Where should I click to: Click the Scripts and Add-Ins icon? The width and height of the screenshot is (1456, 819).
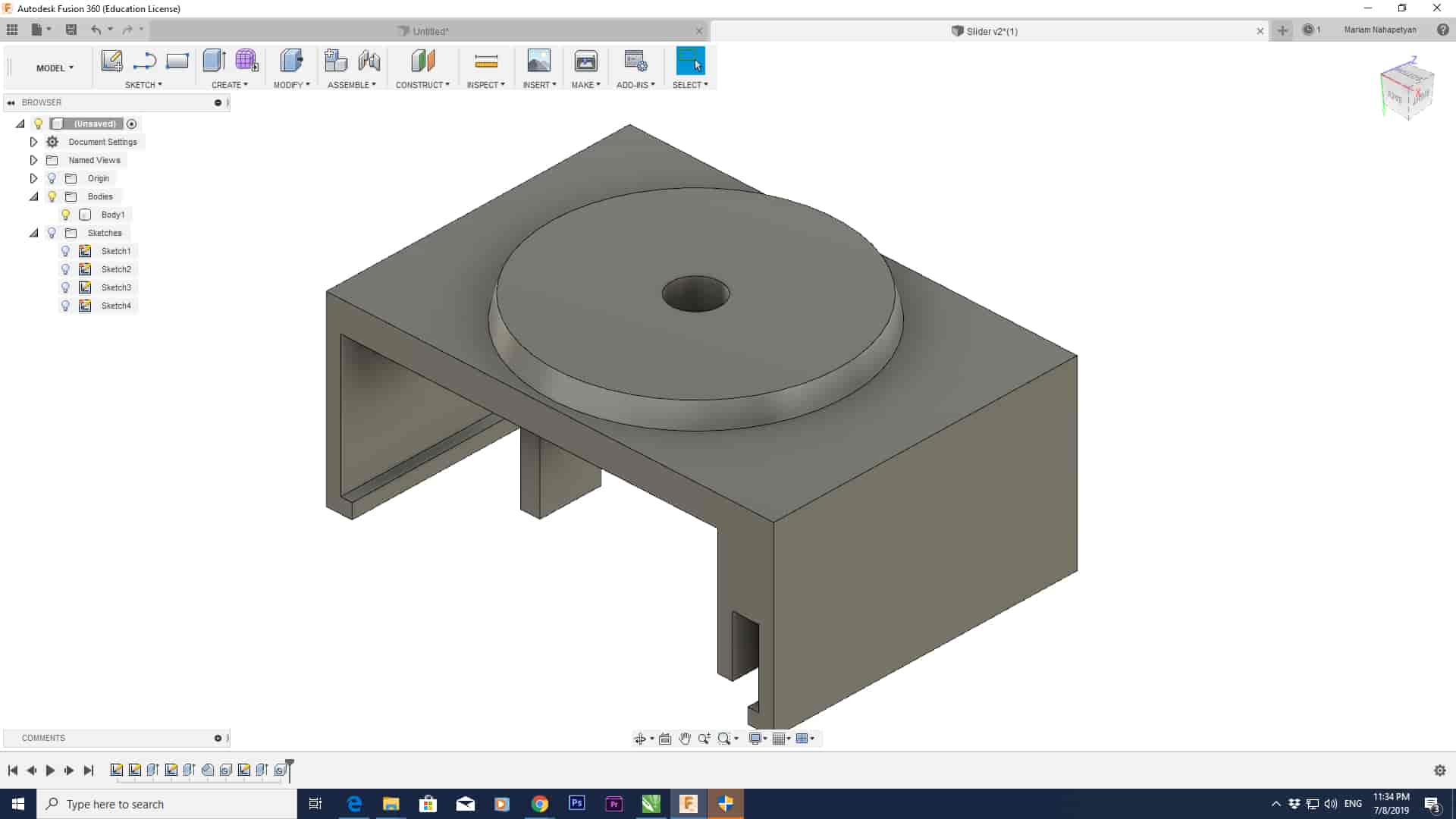point(635,61)
